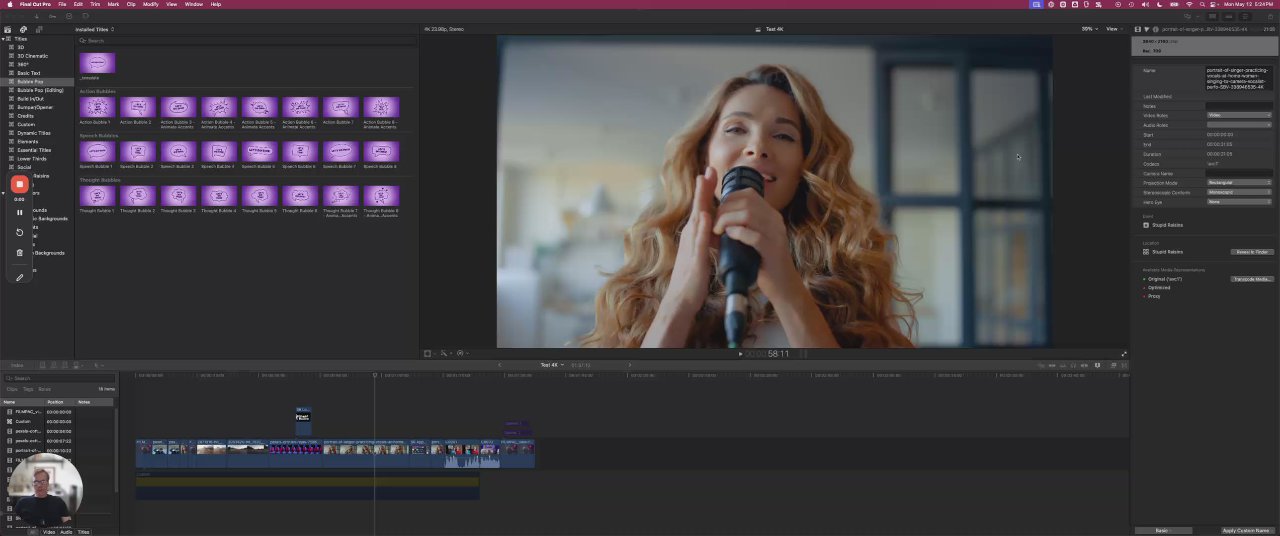The width and height of the screenshot is (1280, 536).
Task: Delete recording using trash icon
Action: coord(19,253)
